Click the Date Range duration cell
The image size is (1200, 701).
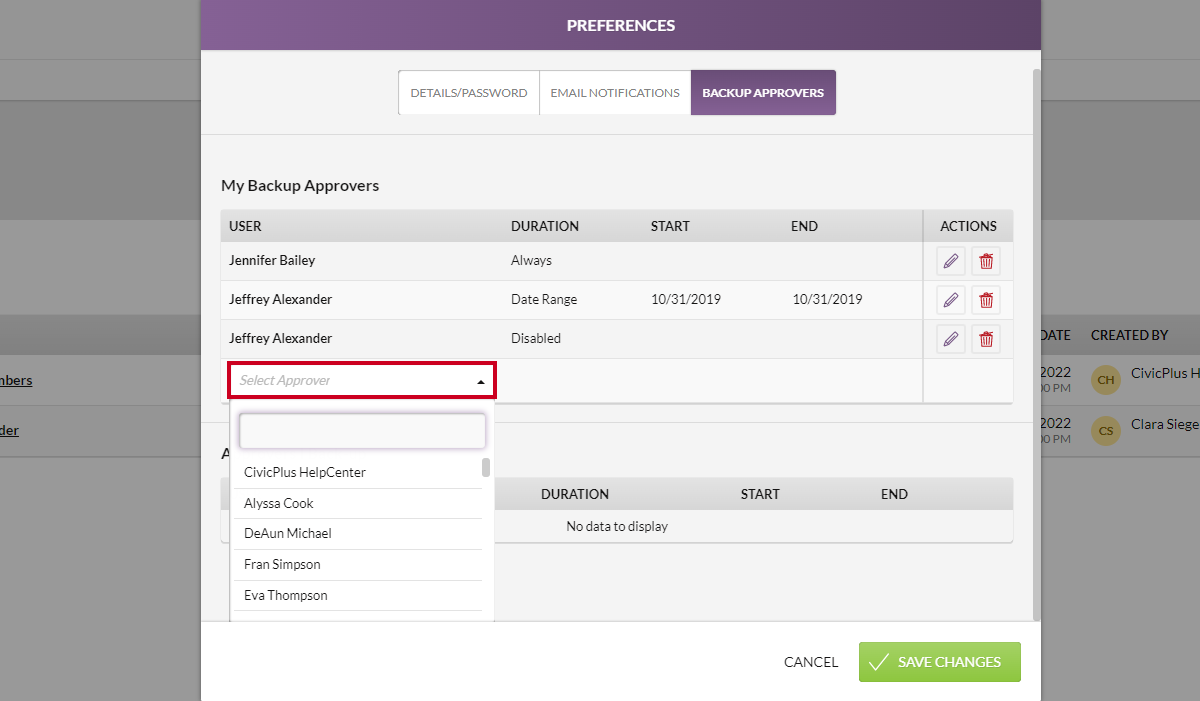coord(544,299)
